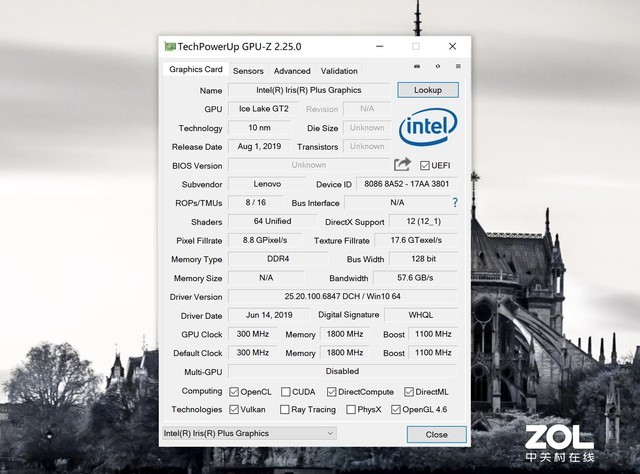This screenshot has height=474, width=640.
Task: Click the BIOS Version field
Action: click(309, 165)
